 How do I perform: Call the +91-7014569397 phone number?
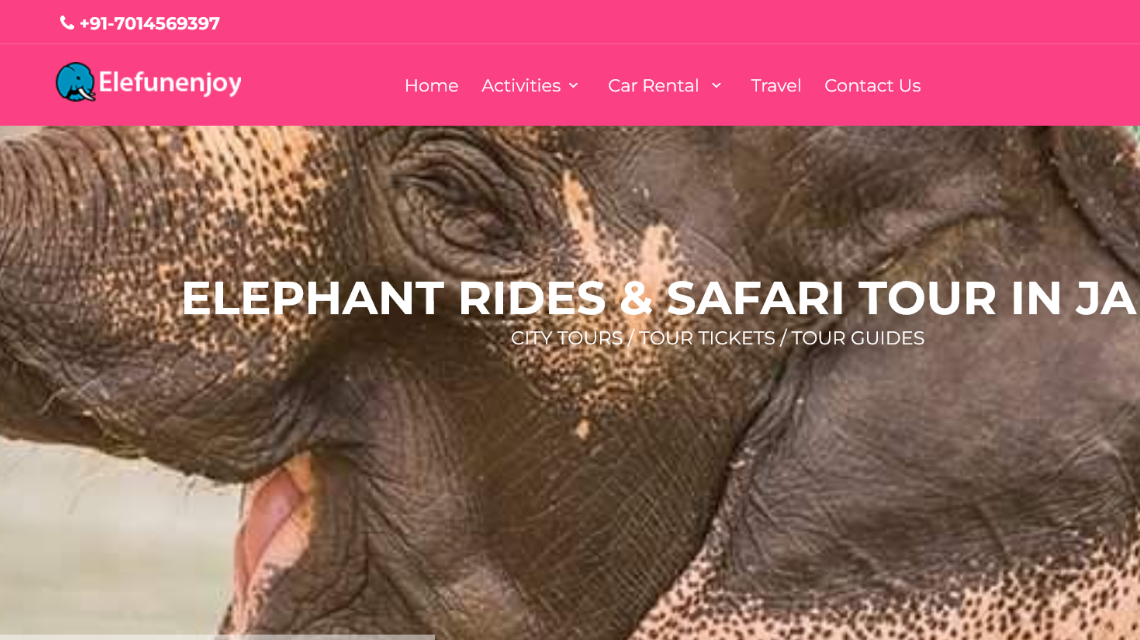(x=149, y=23)
